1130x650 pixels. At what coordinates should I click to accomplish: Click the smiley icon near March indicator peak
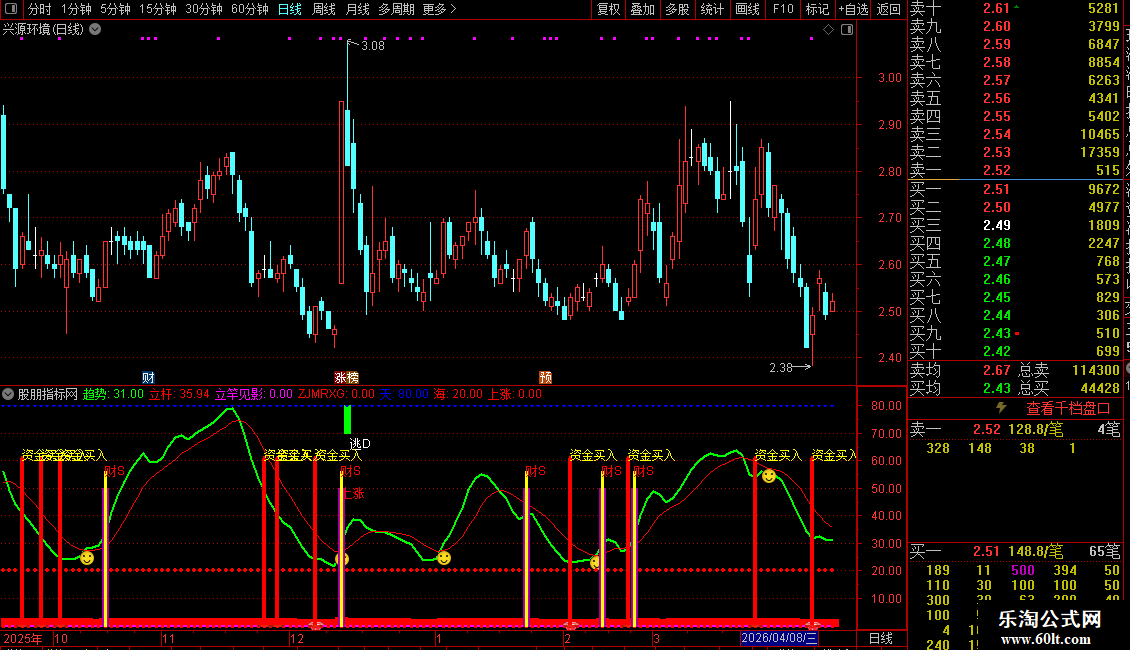pyautogui.click(x=769, y=476)
